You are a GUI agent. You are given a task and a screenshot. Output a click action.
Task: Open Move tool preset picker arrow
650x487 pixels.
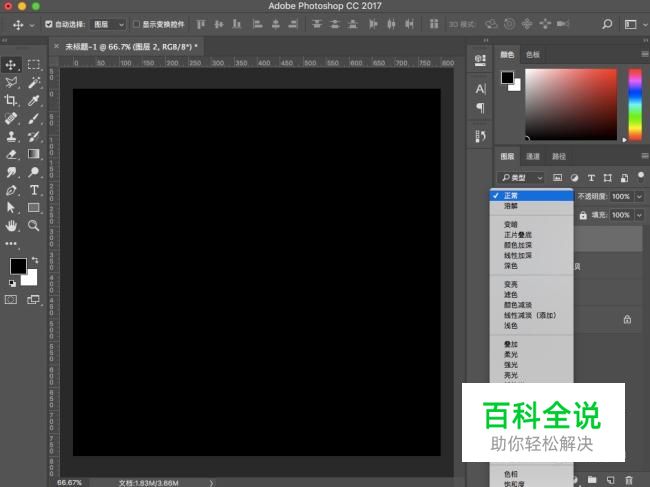pyautogui.click(x=32, y=25)
